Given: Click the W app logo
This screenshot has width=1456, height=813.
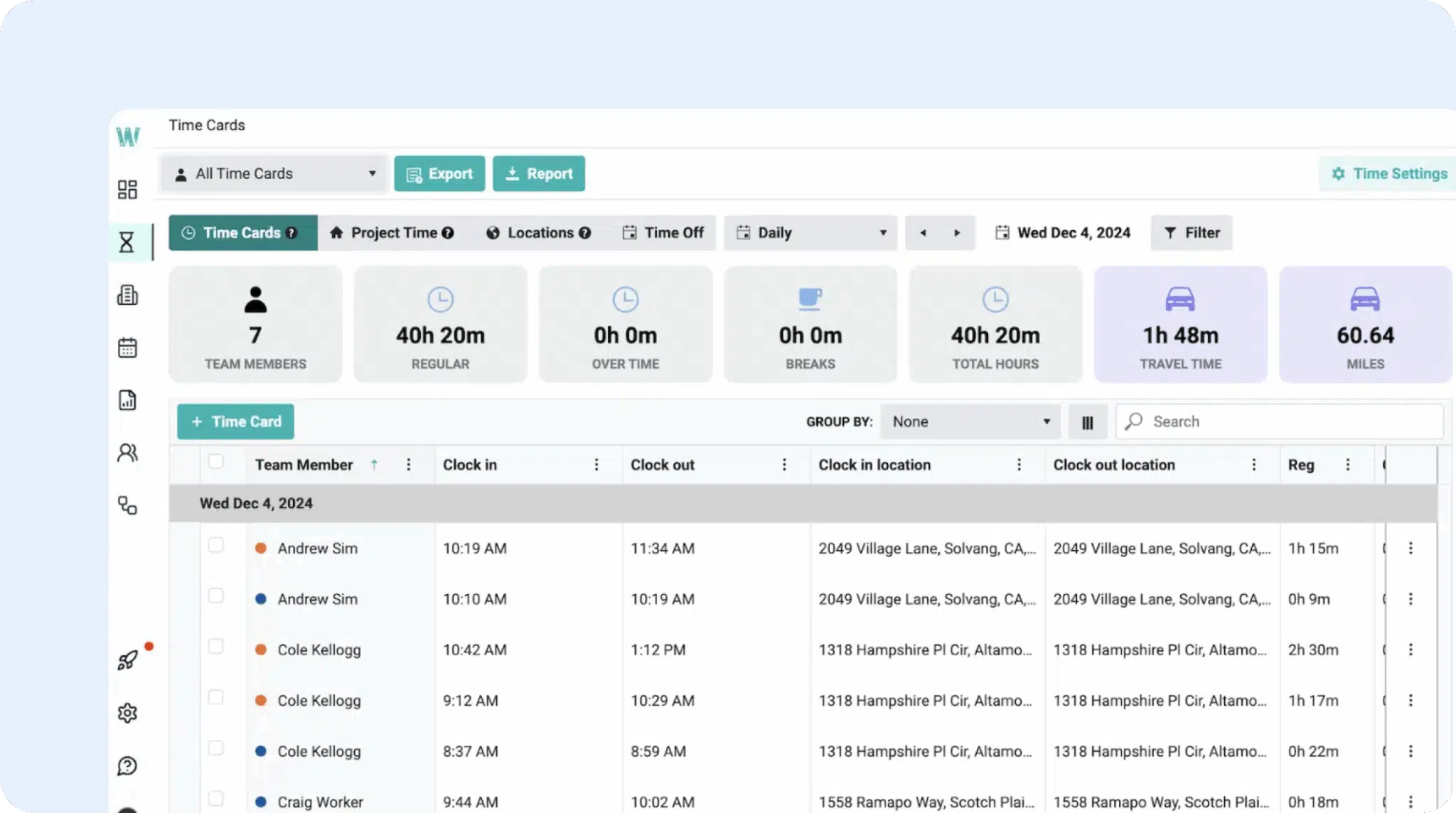Looking at the screenshot, I should [128, 136].
